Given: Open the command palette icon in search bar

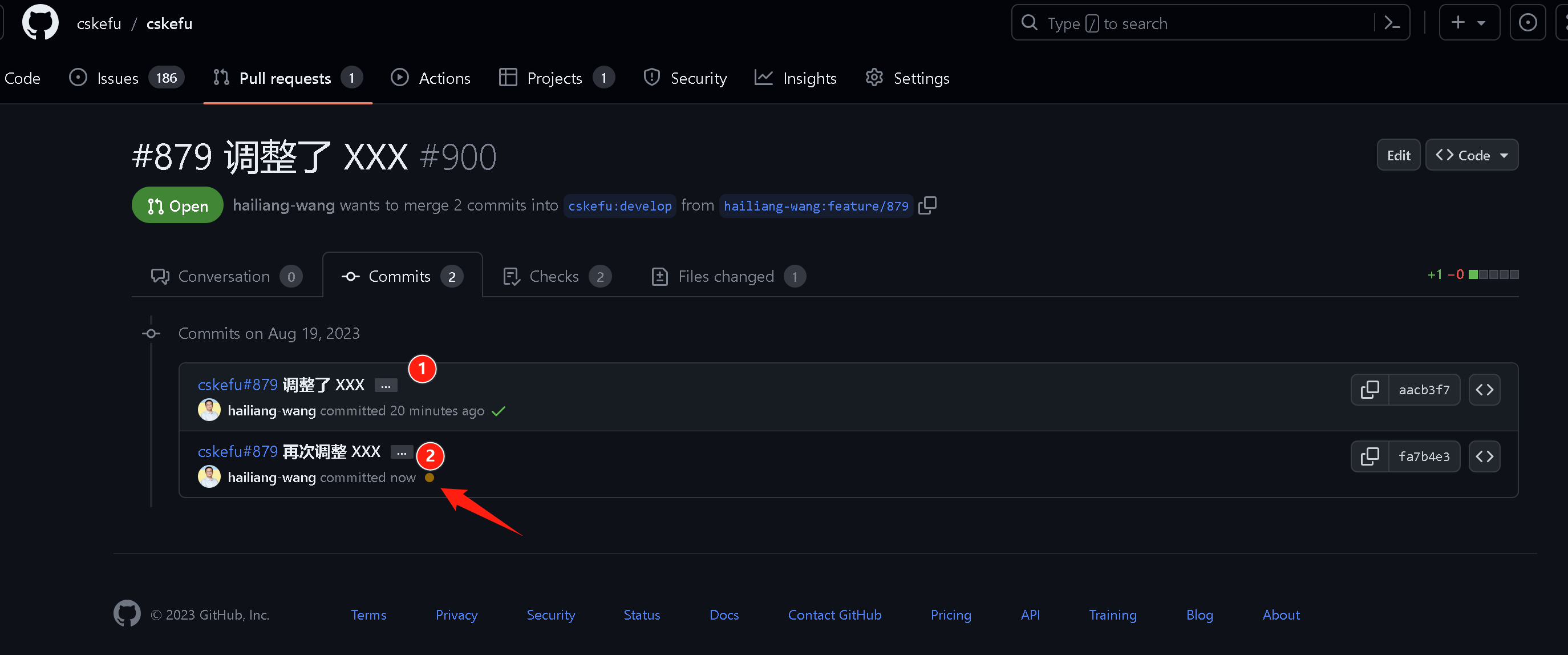Looking at the screenshot, I should pyautogui.click(x=1392, y=23).
